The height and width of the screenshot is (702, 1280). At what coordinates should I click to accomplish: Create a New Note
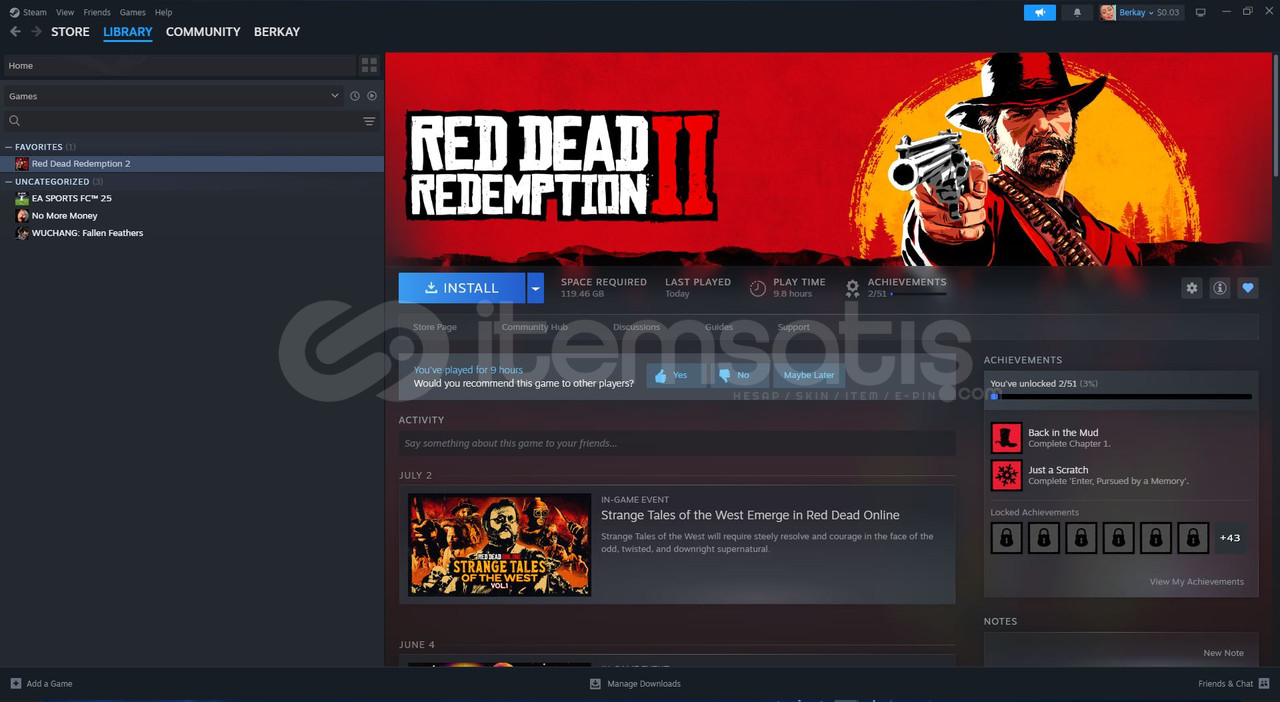tap(1223, 653)
